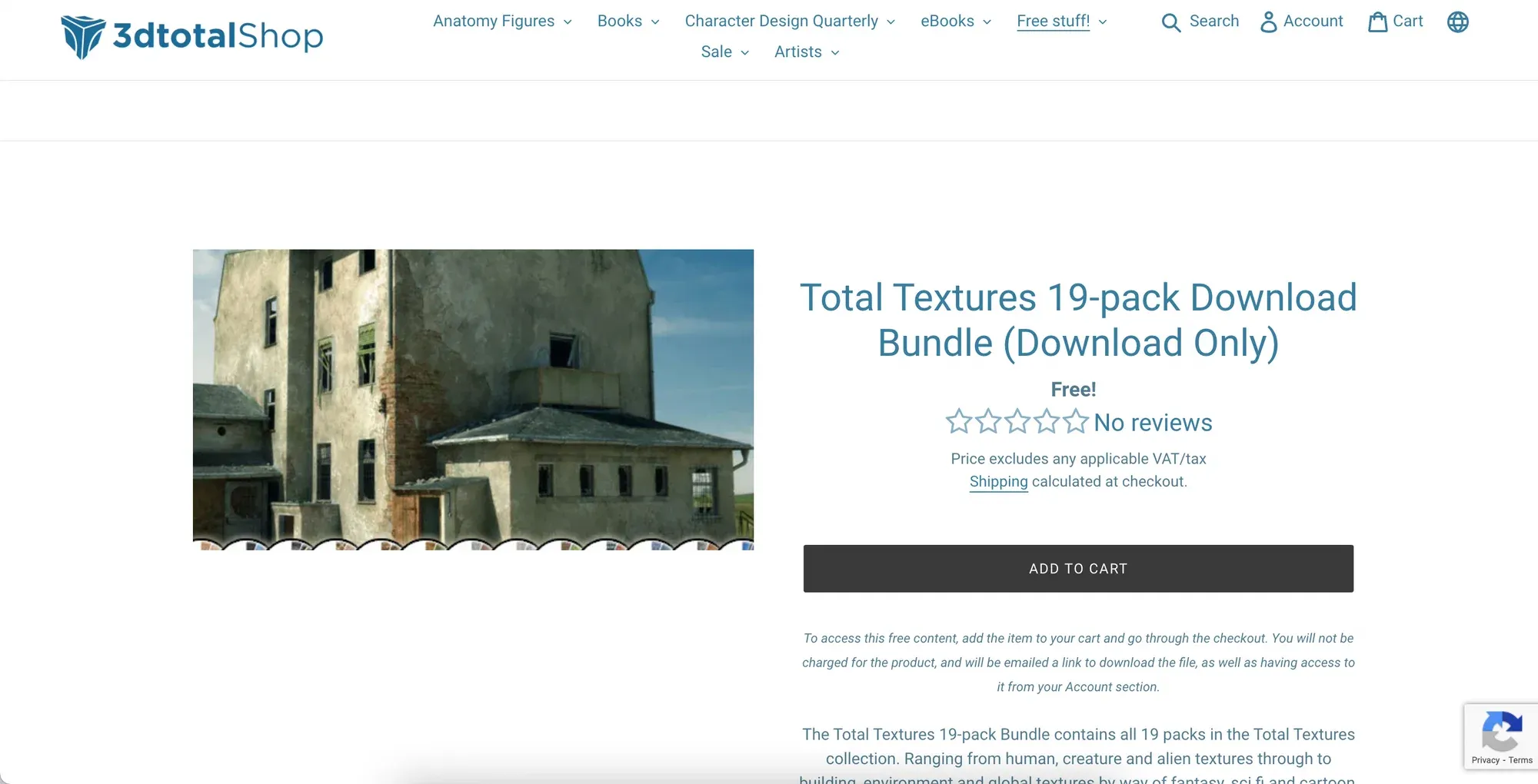Click the magnifying glass search icon
Image resolution: width=1538 pixels, height=784 pixels.
1170,22
